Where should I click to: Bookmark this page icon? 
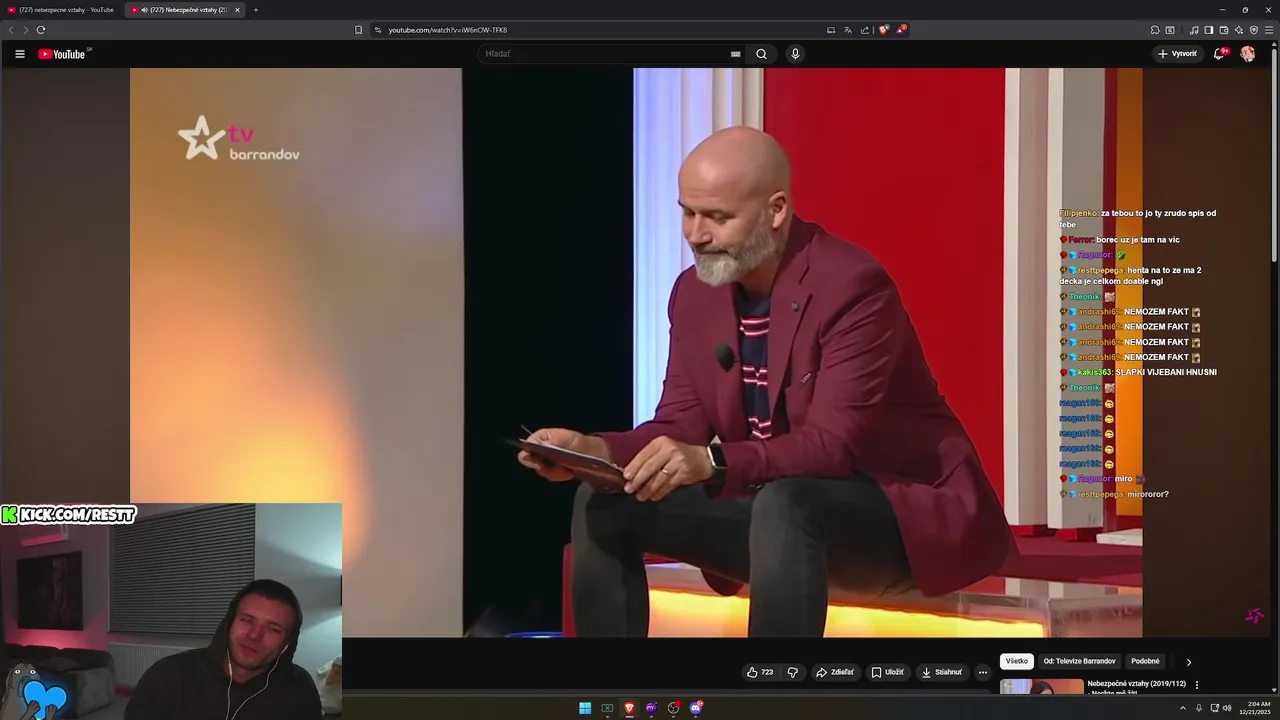tap(358, 30)
